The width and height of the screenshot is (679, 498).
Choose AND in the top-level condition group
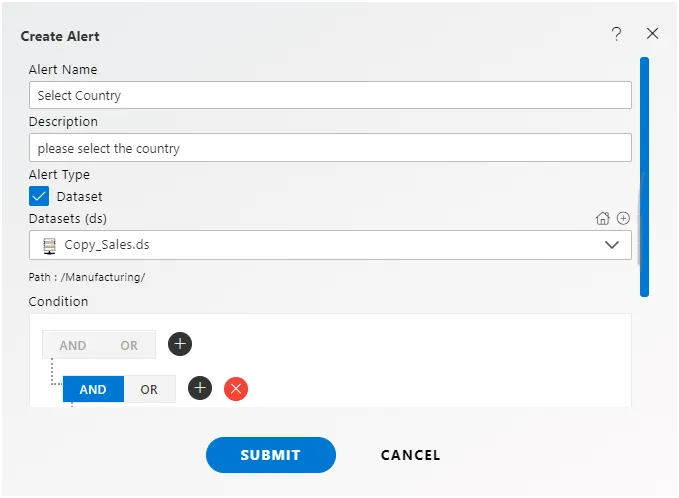73,345
